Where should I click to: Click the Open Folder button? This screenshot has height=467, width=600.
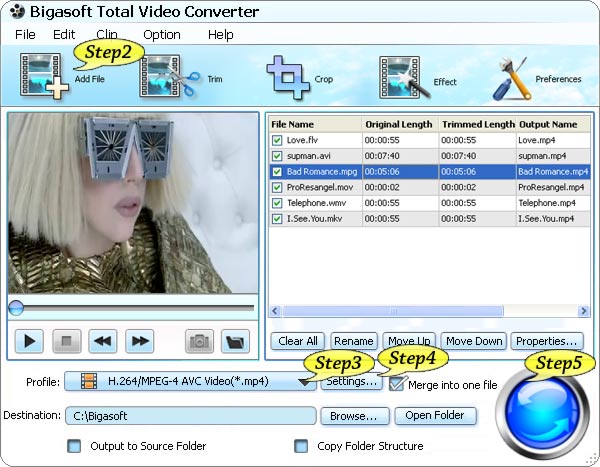click(x=435, y=415)
